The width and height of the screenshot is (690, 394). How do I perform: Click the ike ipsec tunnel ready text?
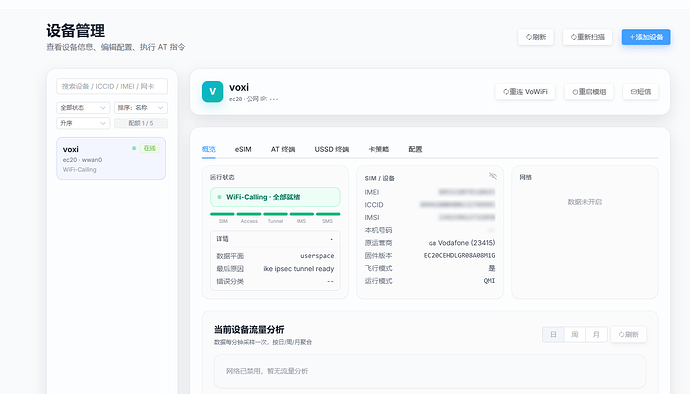(x=299, y=269)
